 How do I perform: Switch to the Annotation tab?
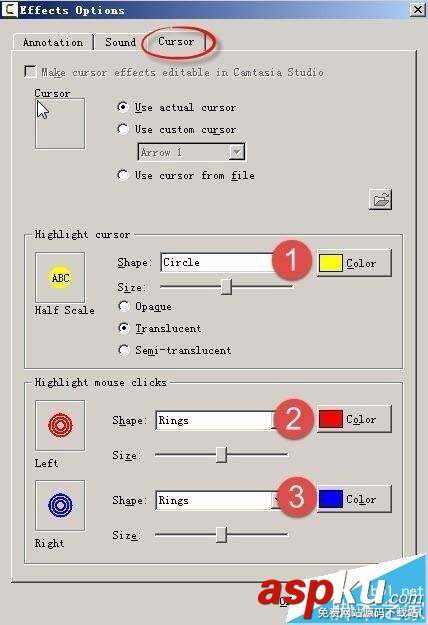[53, 42]
